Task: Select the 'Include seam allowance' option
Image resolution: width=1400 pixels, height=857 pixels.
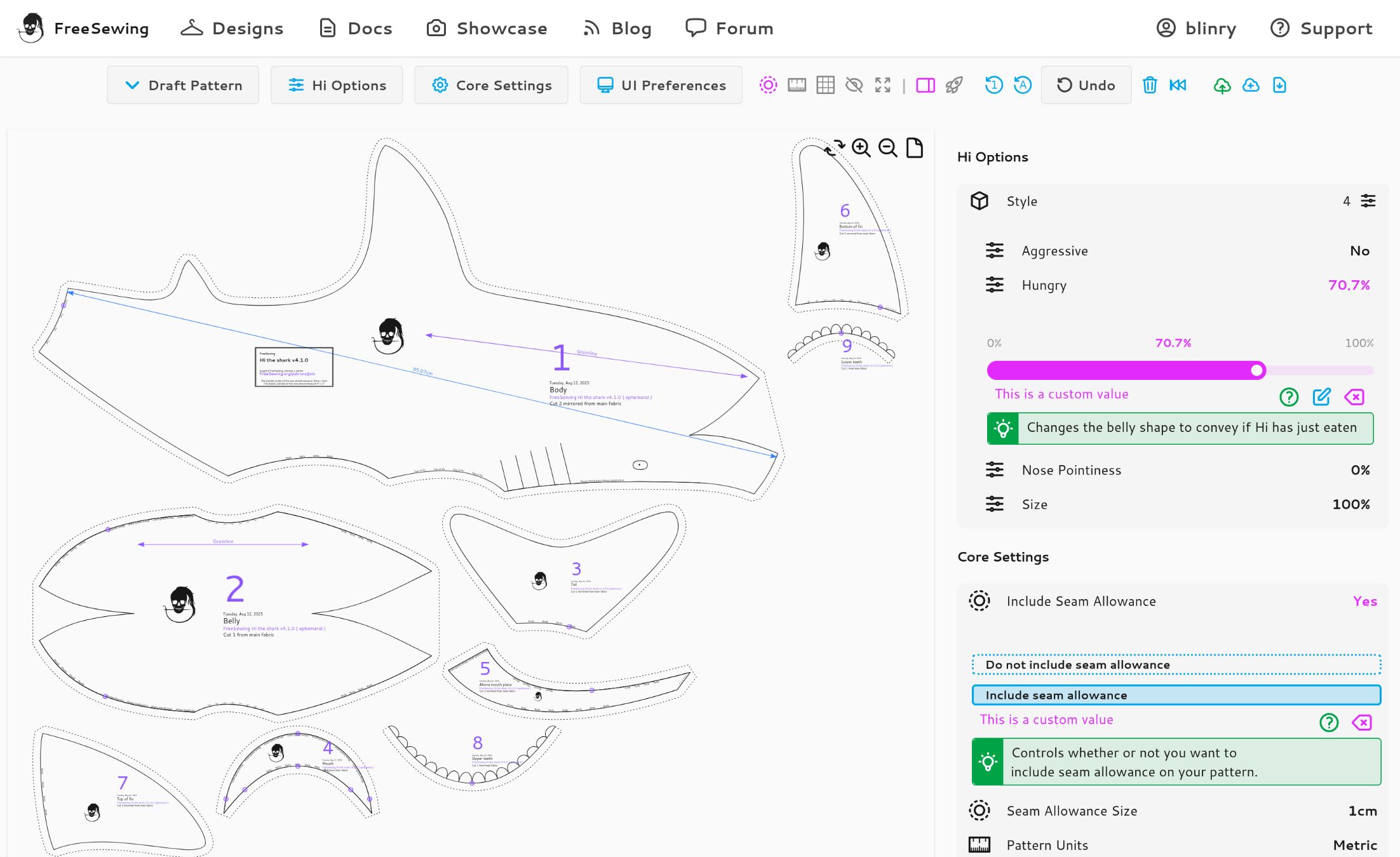Action: [1176, 694]
